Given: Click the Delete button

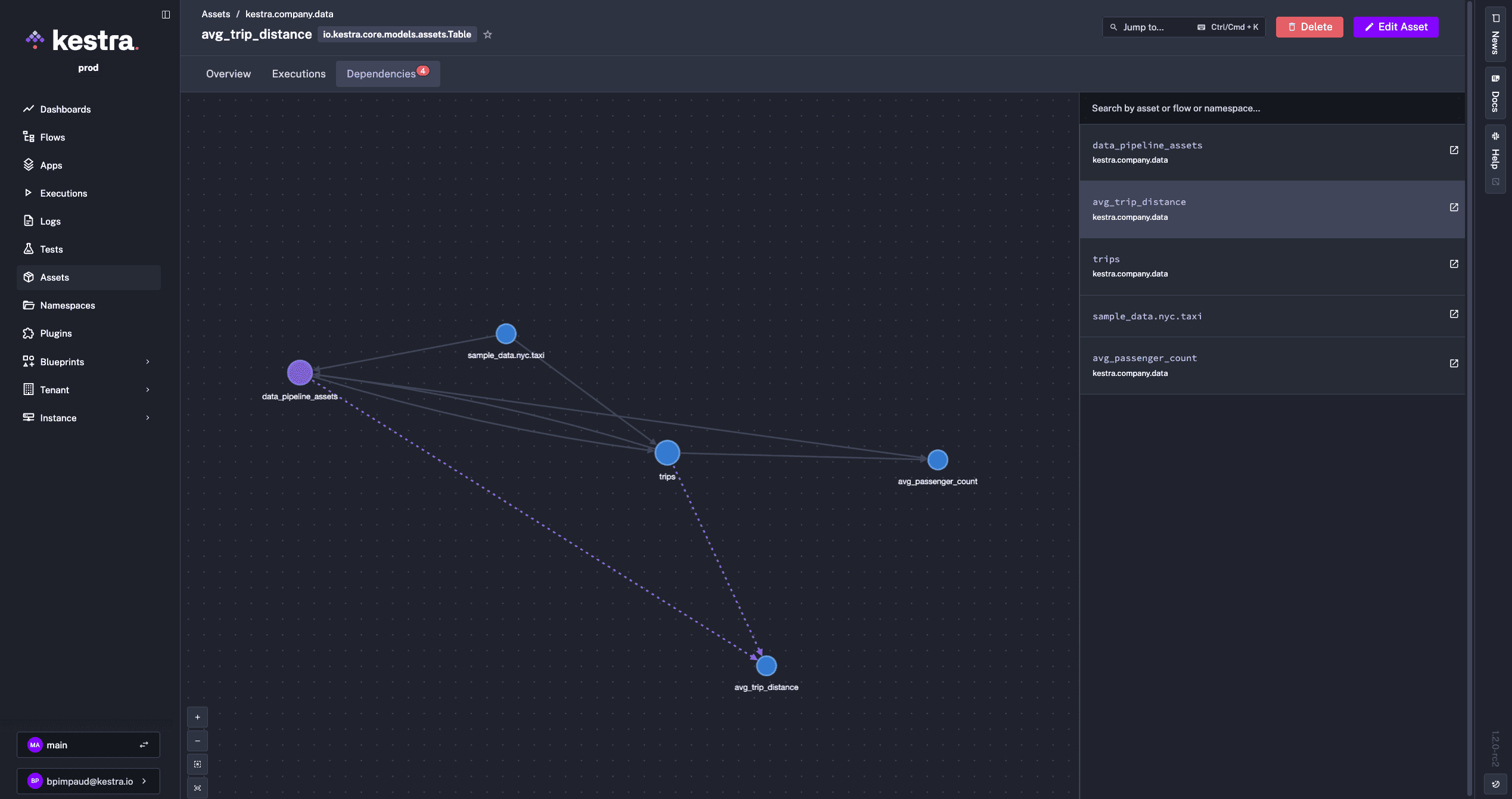Looking at the screenshot, I should [1309, 27].
